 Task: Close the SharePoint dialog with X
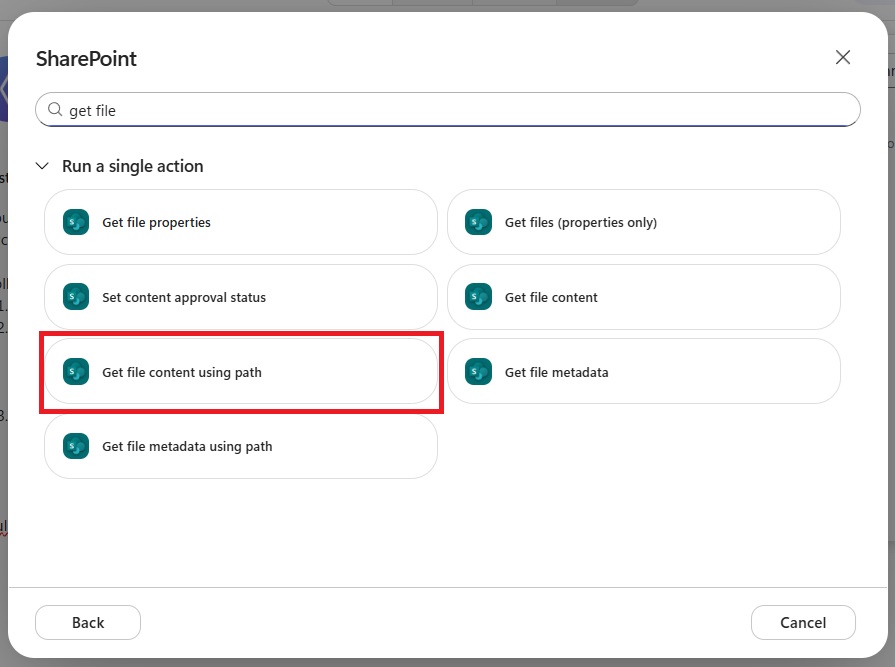click(x=843, y=57)
